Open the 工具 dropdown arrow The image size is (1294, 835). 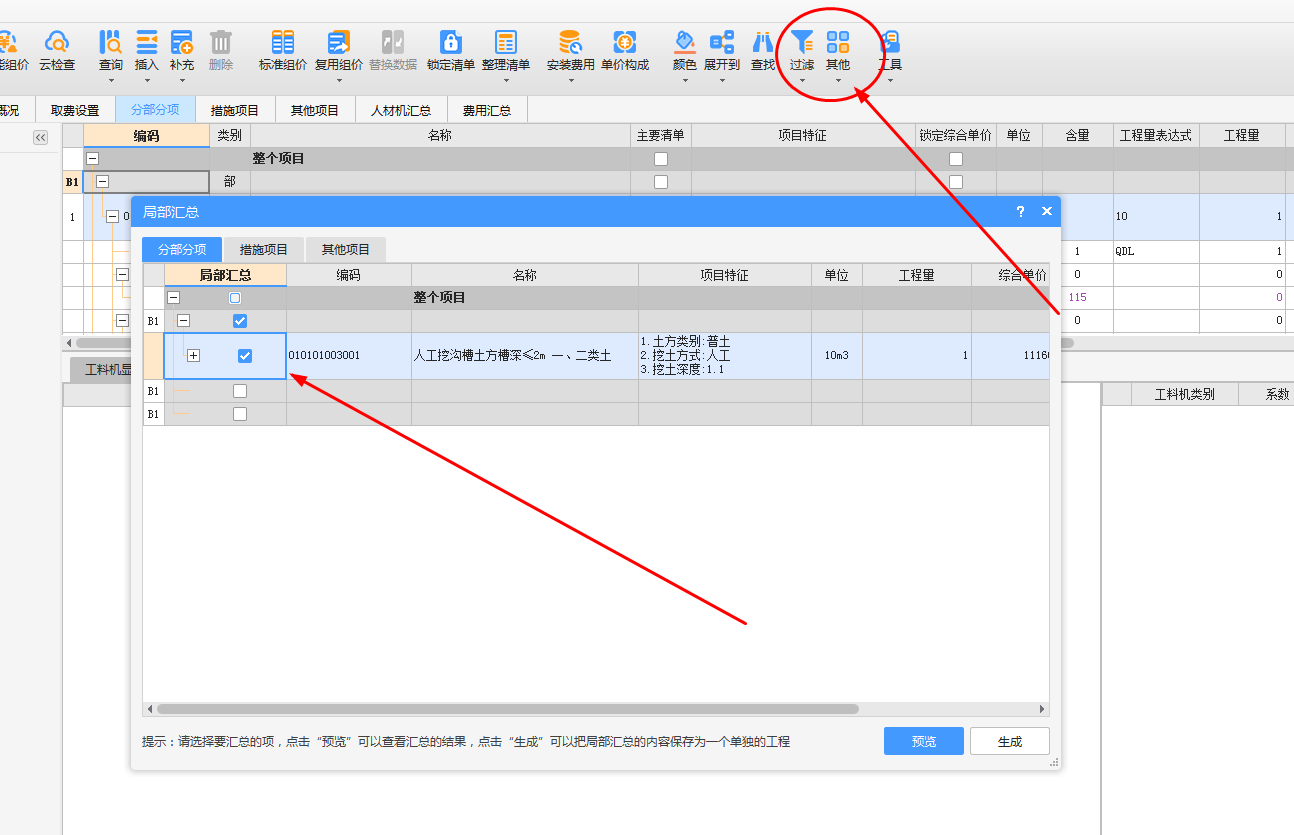click(890, 80)
